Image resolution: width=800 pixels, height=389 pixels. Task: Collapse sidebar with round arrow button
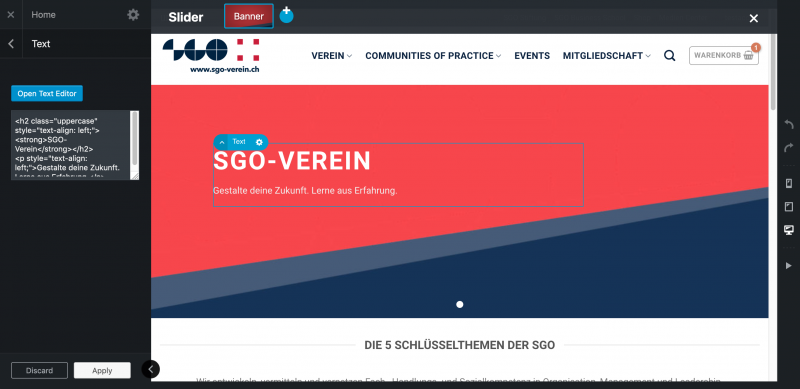click(151, 369)
